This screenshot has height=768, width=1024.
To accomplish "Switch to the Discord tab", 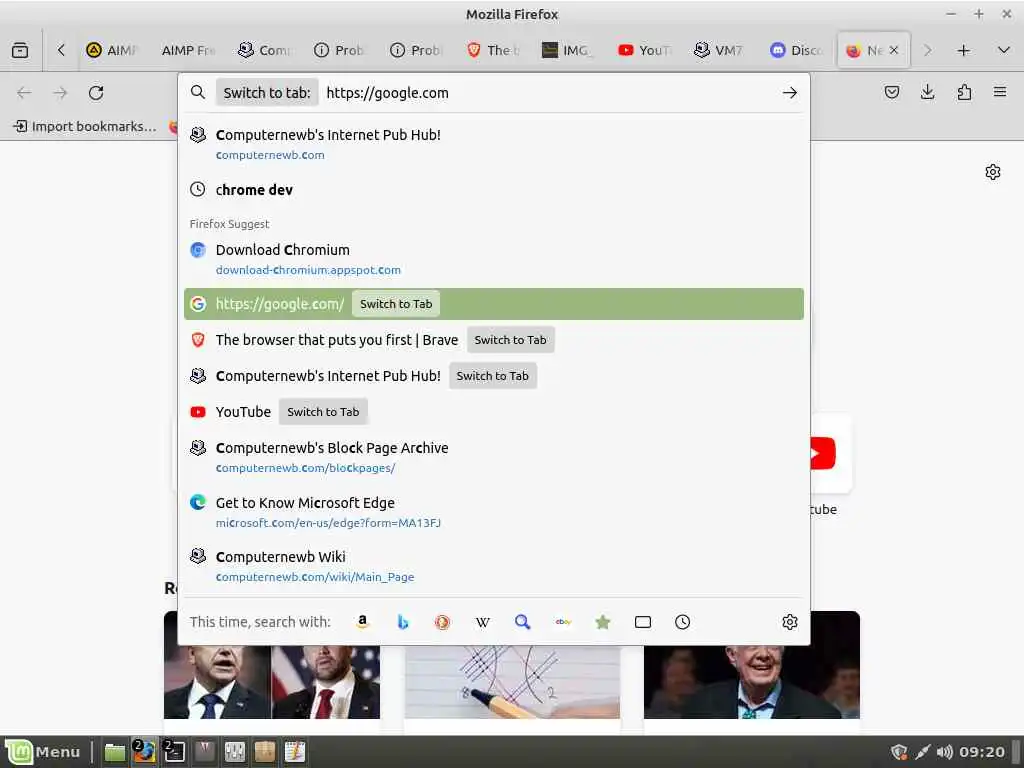I will pyautogui.click(x=796, y=50).
